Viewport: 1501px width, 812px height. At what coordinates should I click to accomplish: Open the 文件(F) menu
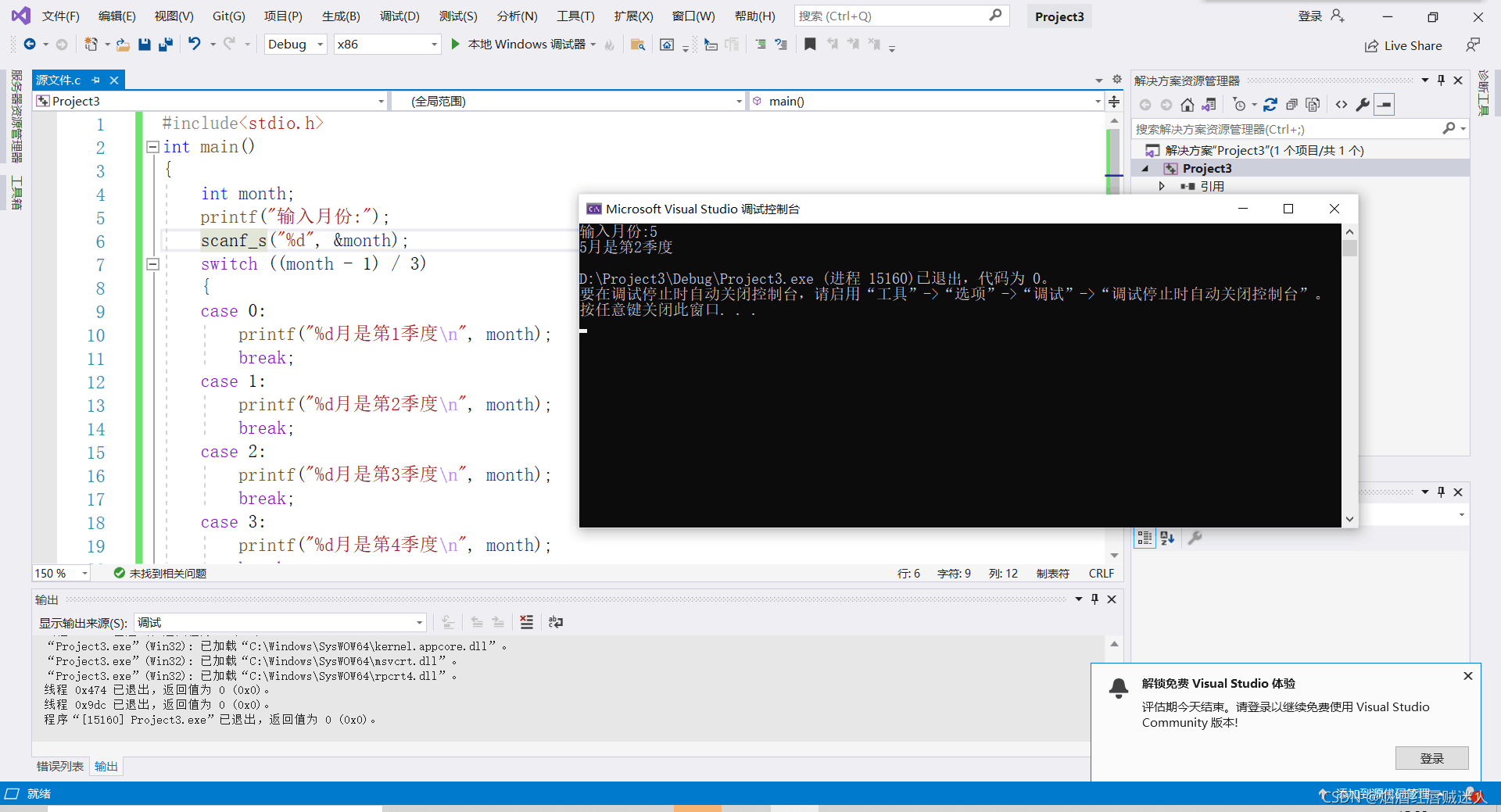(60, 16)
